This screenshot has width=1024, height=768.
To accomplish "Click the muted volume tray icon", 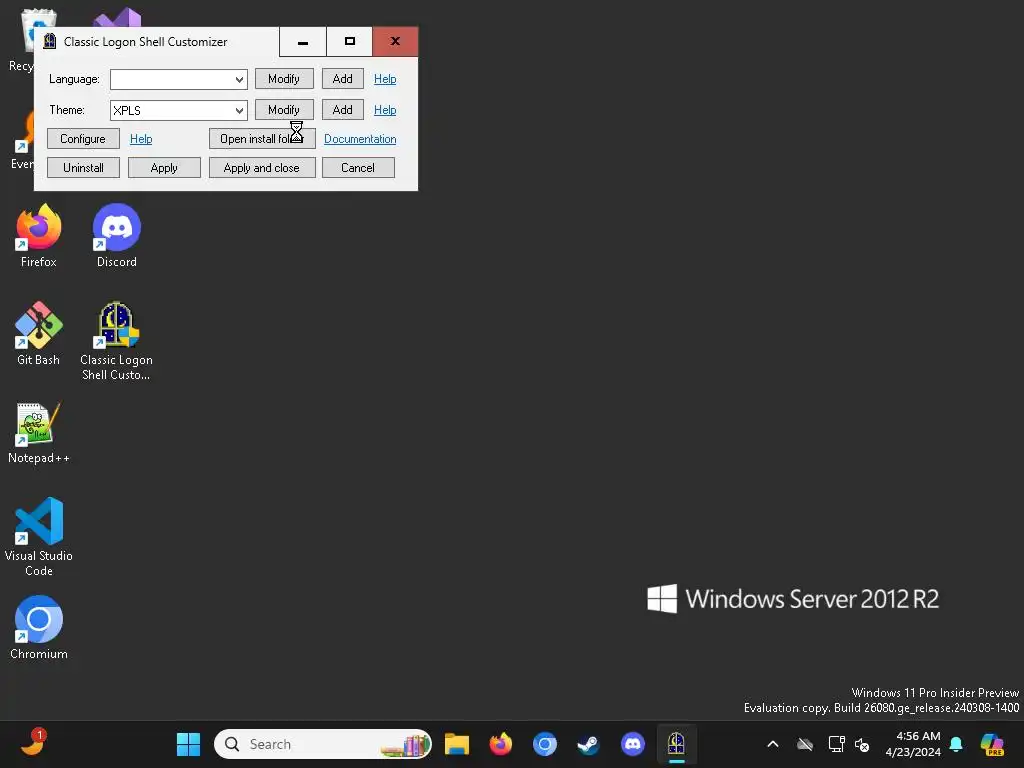I will (862, 744).
